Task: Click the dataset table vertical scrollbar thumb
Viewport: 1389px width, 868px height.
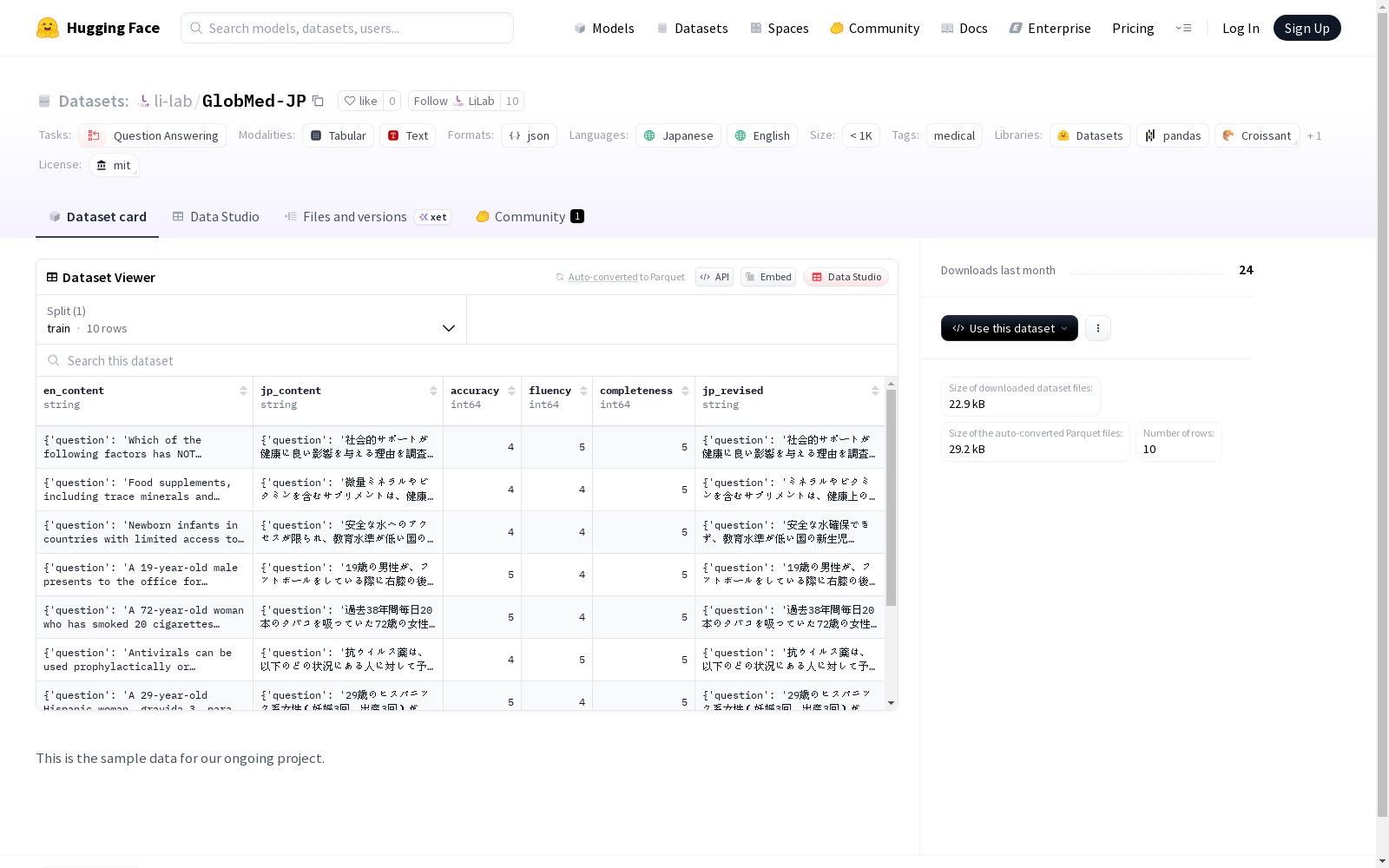Action: [891, 498]
